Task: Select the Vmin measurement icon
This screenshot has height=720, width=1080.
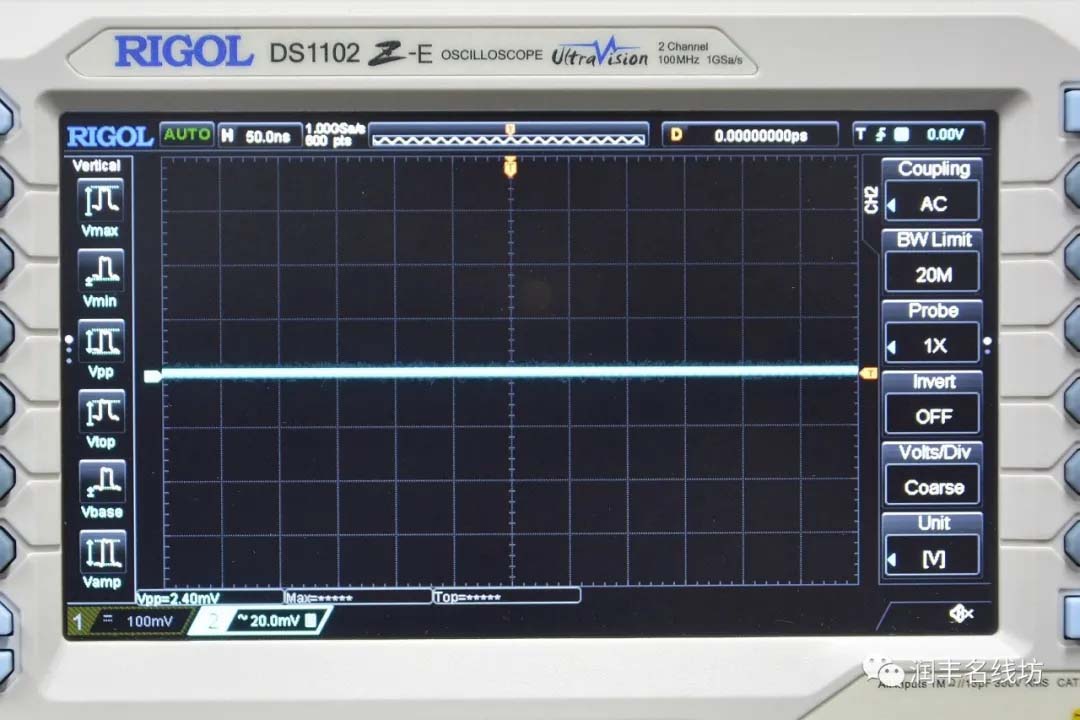Action: [101, 271]
